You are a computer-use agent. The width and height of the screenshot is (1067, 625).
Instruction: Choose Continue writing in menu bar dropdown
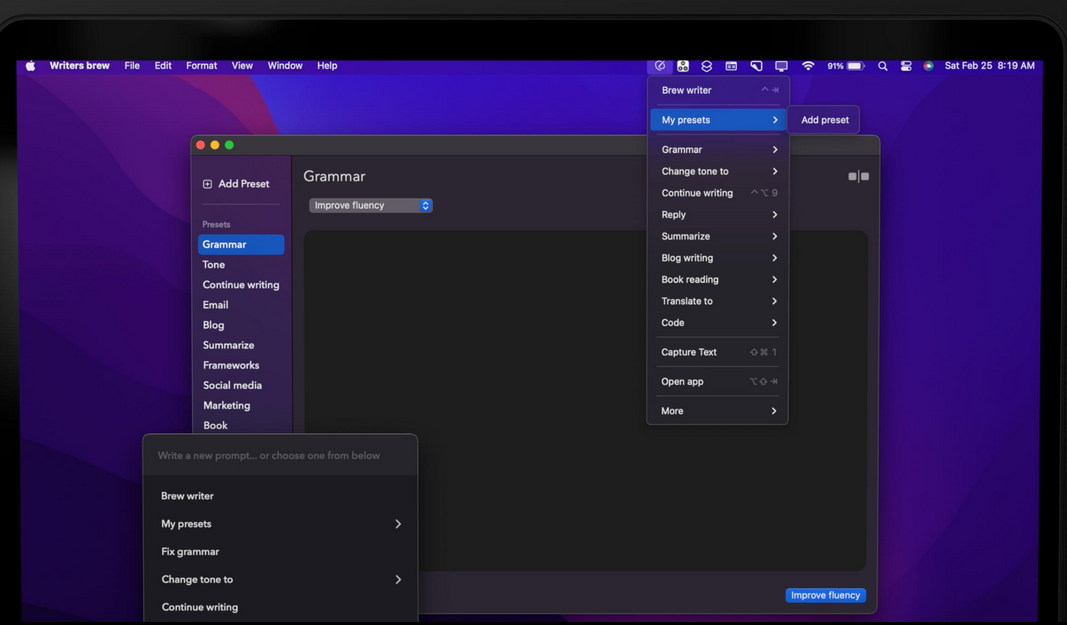point(718,193)
